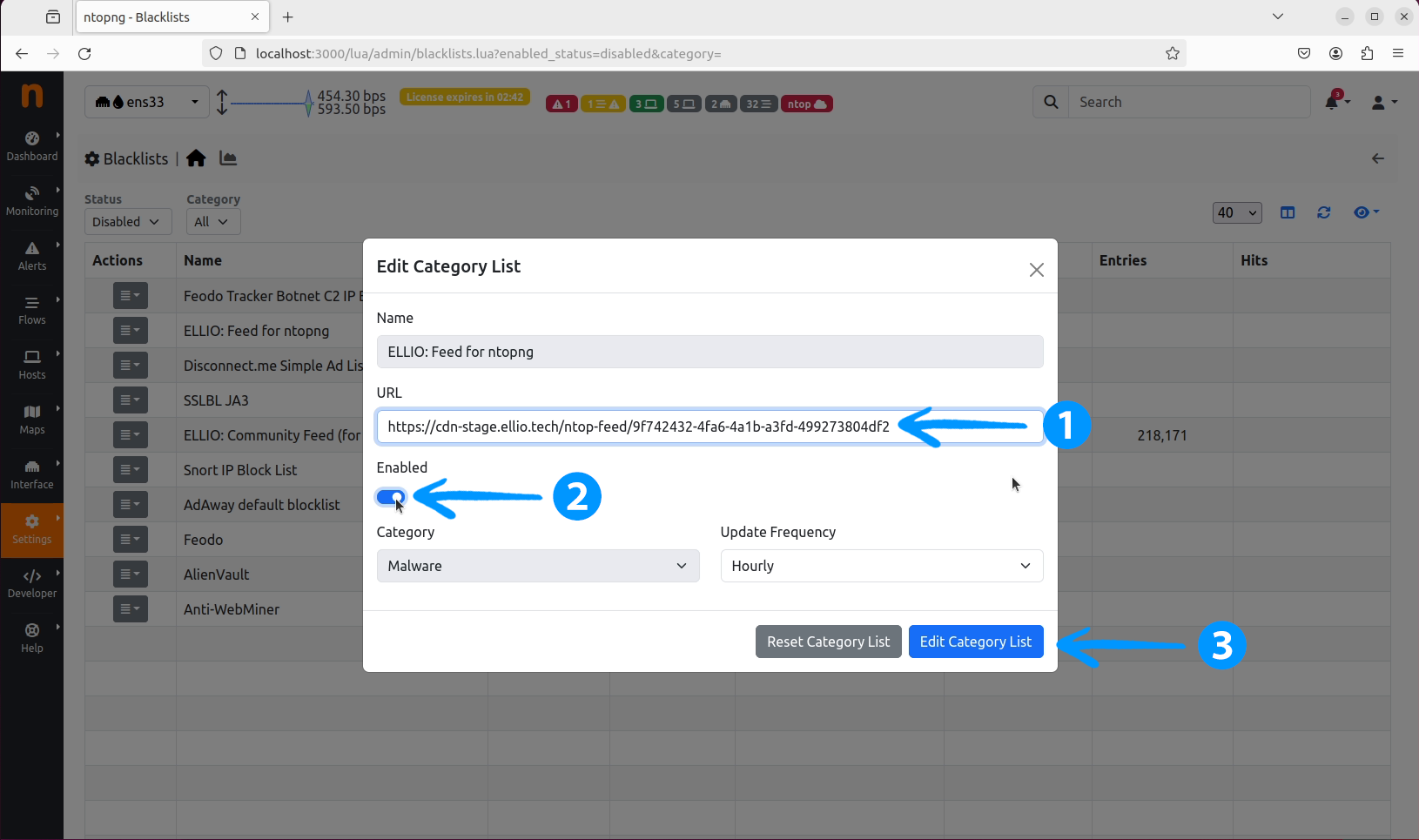The image size is (1419, 840).
Task: Open the Hosts sidebar icon
Action: [32, 364]
